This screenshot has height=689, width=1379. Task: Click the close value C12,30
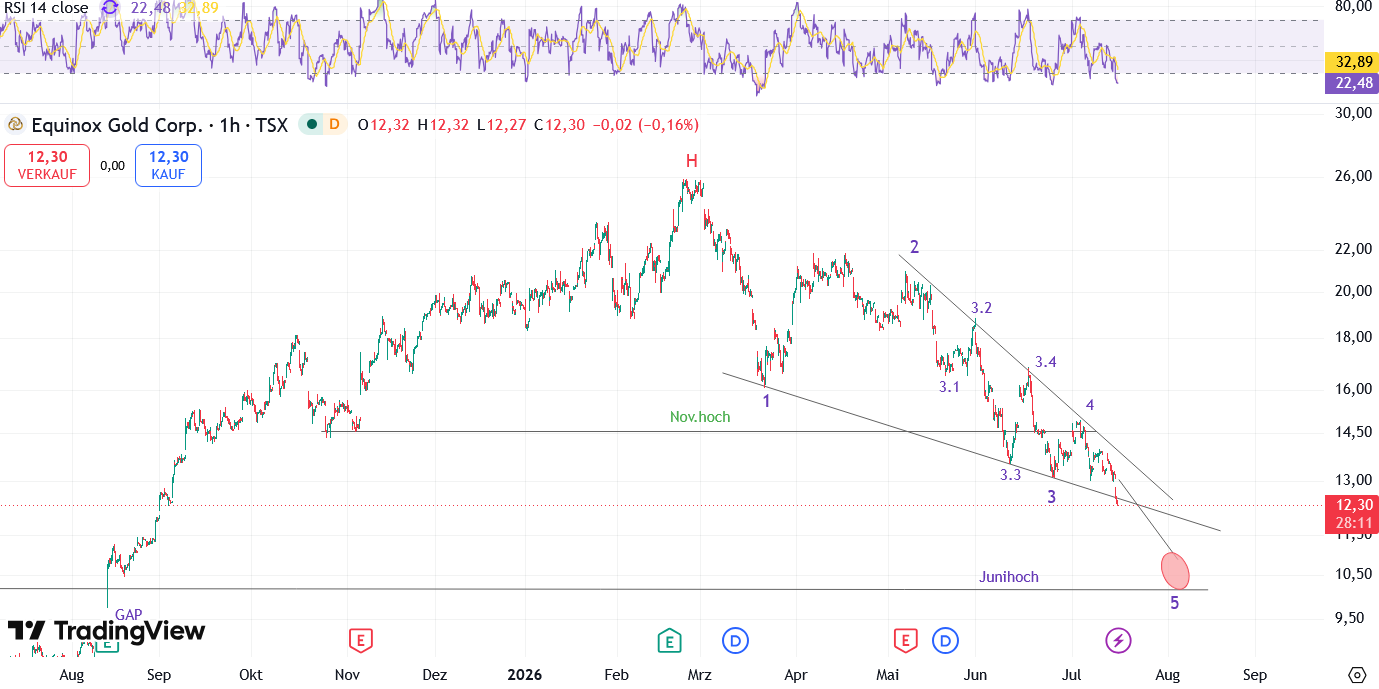point(560,125)
